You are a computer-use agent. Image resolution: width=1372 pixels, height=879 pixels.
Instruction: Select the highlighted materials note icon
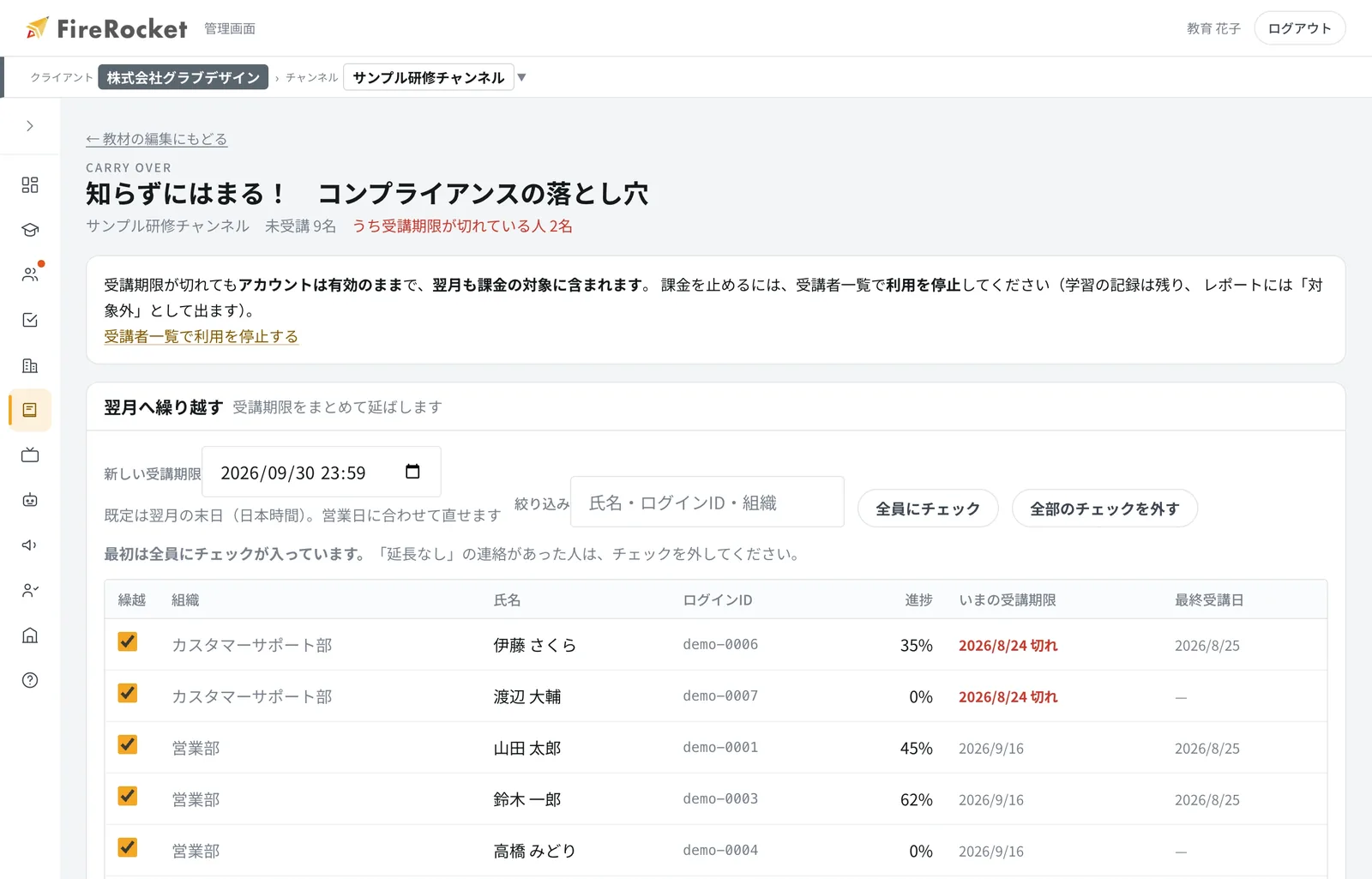[x=30, y=410]
